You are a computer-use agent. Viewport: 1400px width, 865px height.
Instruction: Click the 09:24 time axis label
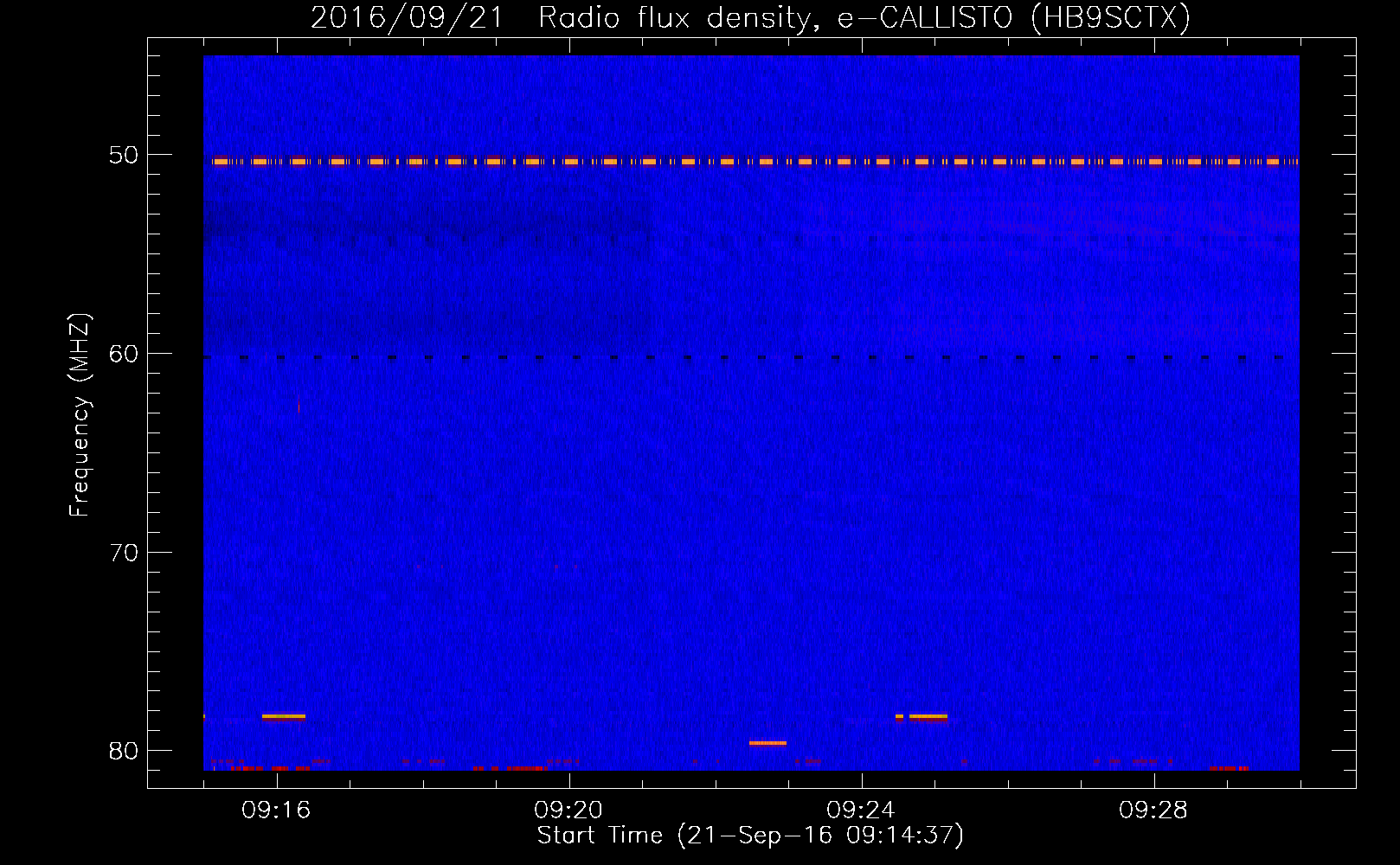pyautogui.click(x=861, y=810)
